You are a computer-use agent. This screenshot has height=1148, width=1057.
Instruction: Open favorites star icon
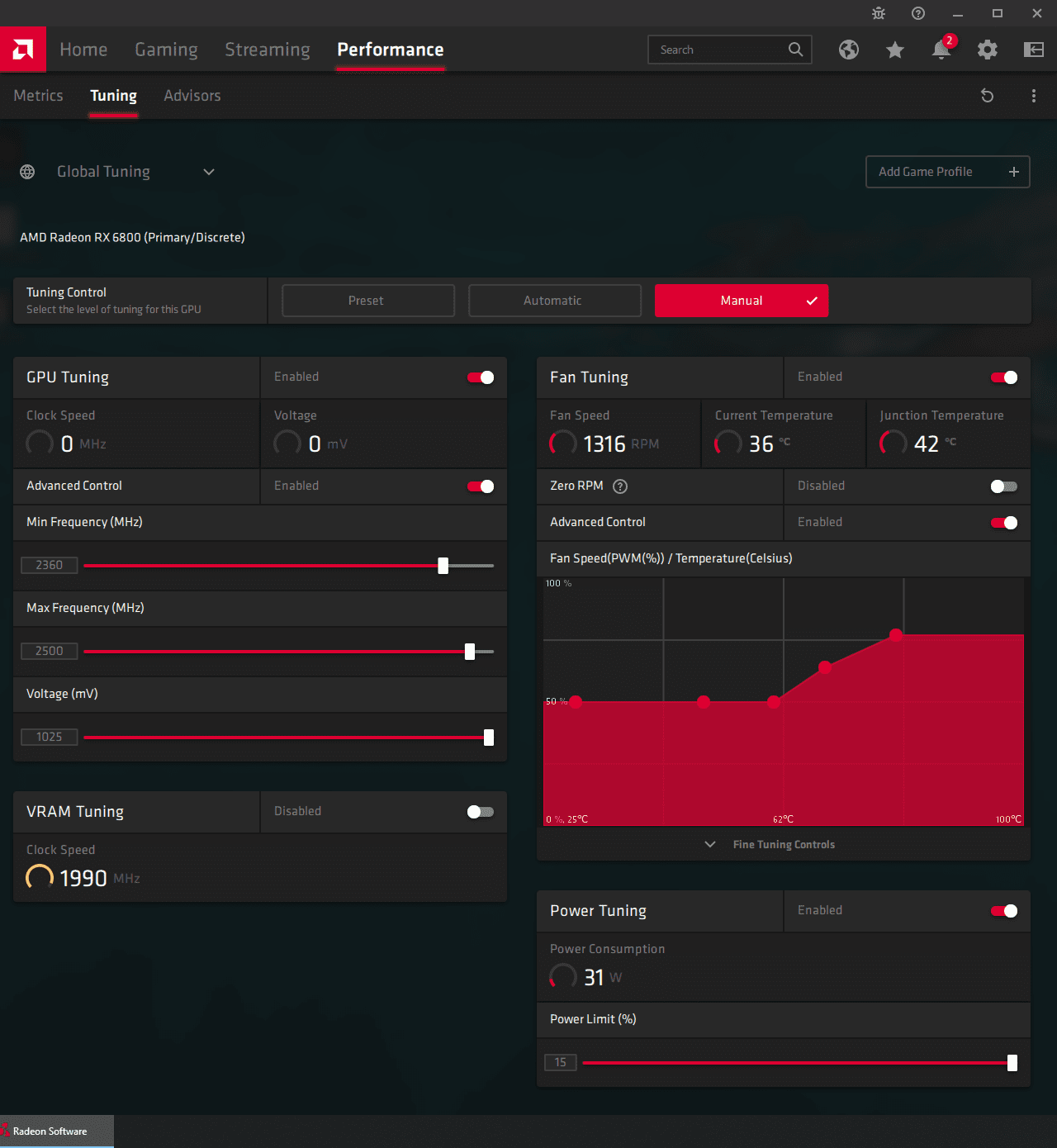pyautogui.click(x=895, y=50)
